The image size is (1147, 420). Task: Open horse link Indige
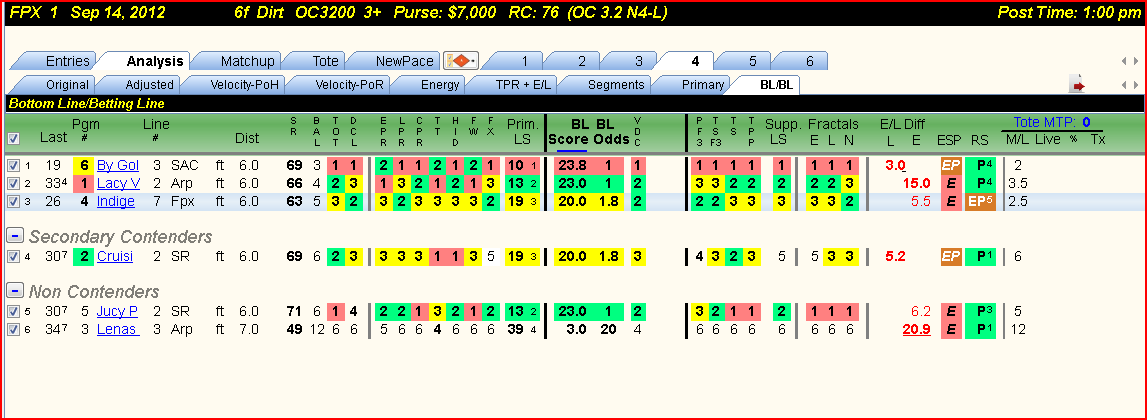pyautogui.click(x=116, y=202)
